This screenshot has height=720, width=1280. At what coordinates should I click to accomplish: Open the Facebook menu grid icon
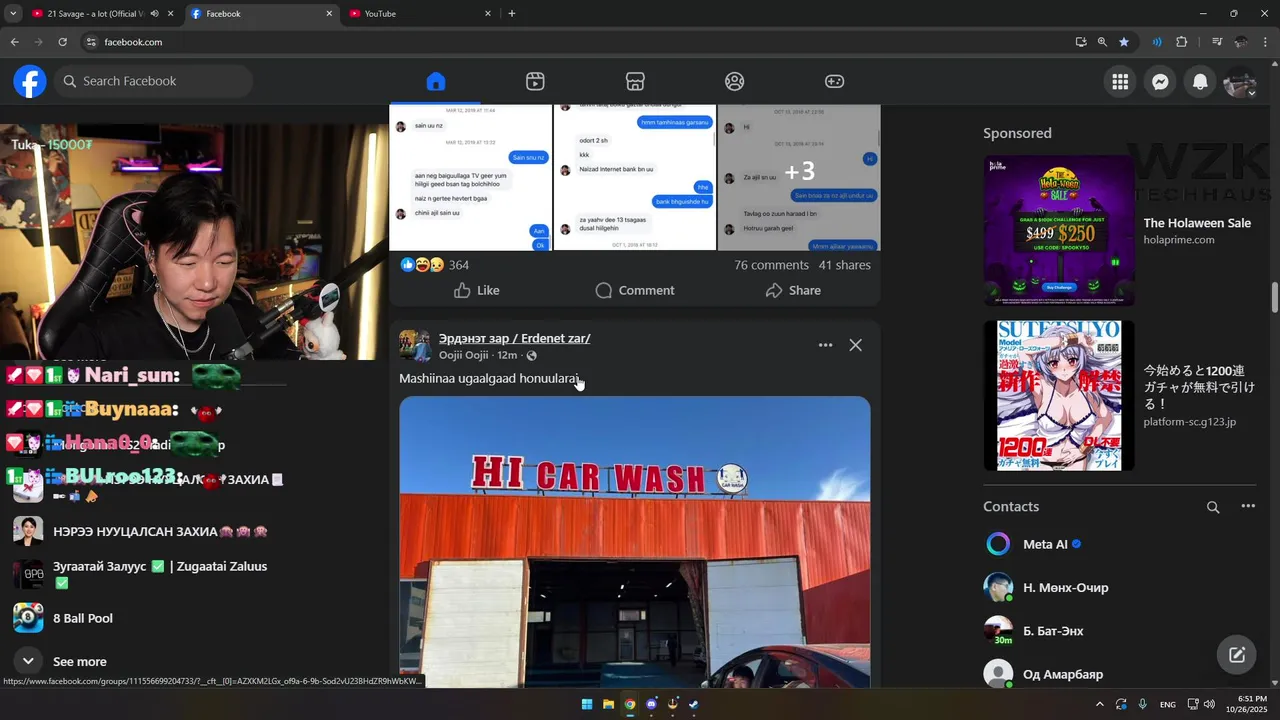[1120, 82]
